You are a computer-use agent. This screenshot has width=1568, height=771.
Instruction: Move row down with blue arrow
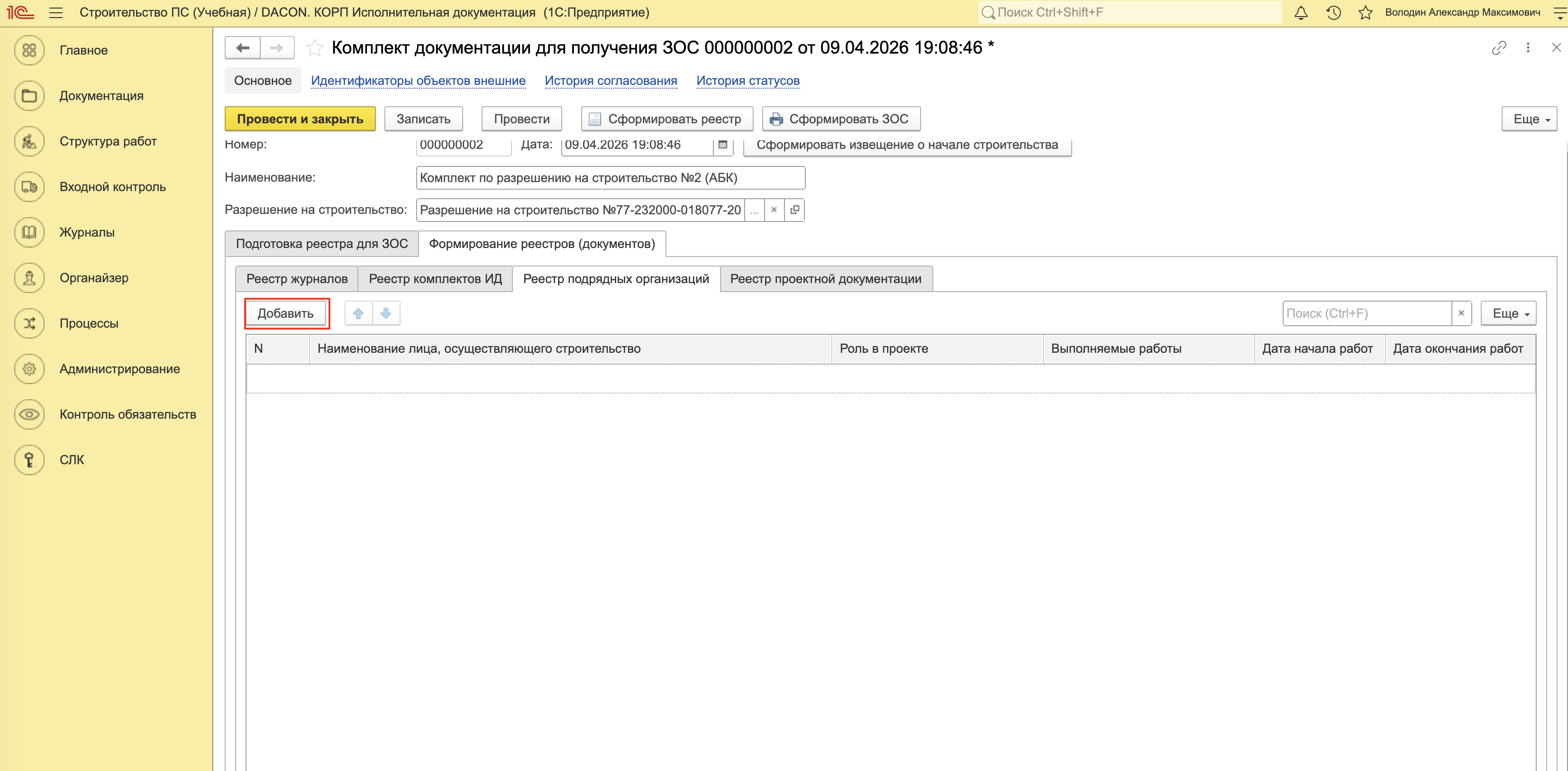(386, 313)
